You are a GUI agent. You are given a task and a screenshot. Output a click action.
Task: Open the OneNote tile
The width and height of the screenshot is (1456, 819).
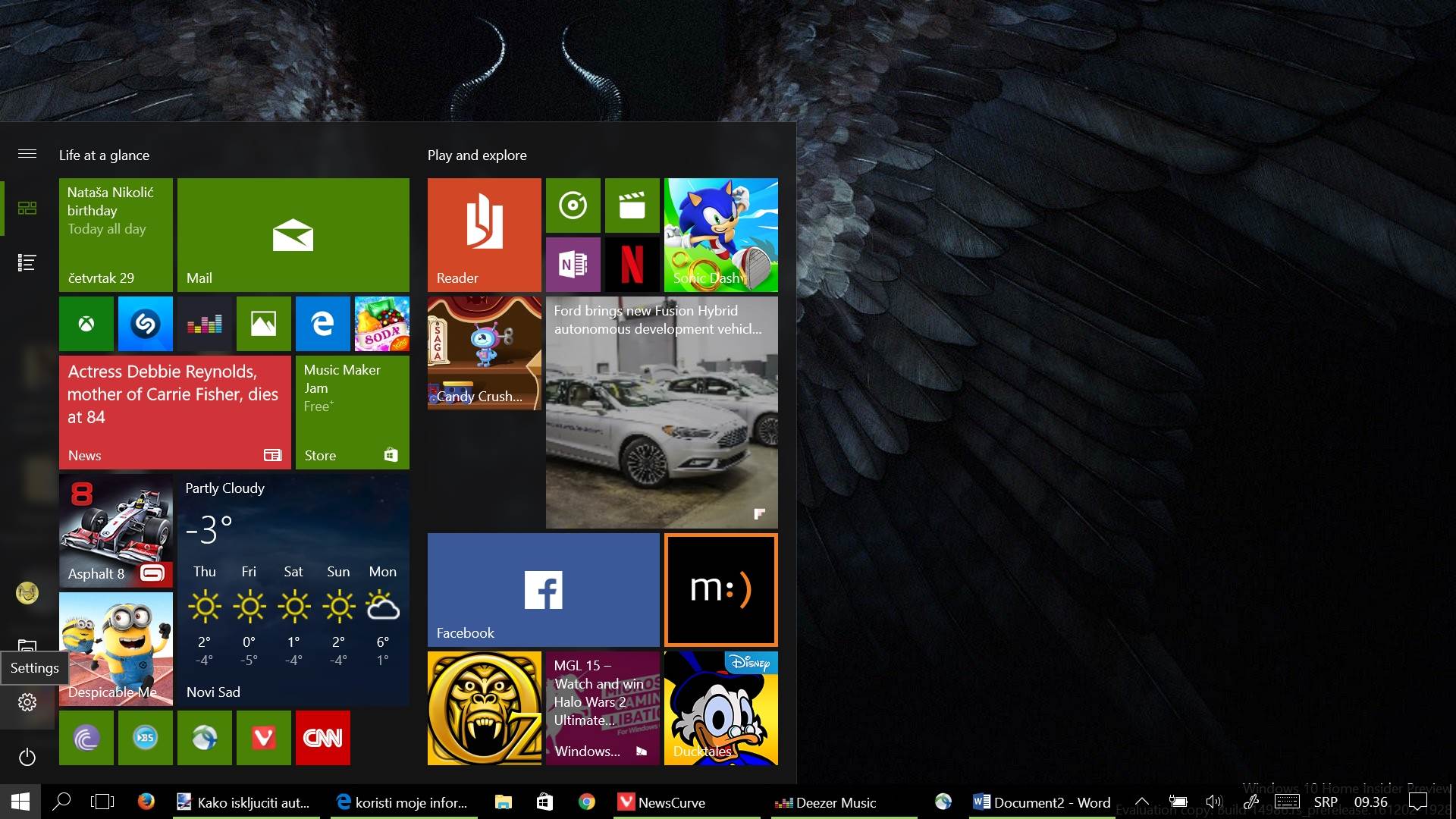coord(573,265)
